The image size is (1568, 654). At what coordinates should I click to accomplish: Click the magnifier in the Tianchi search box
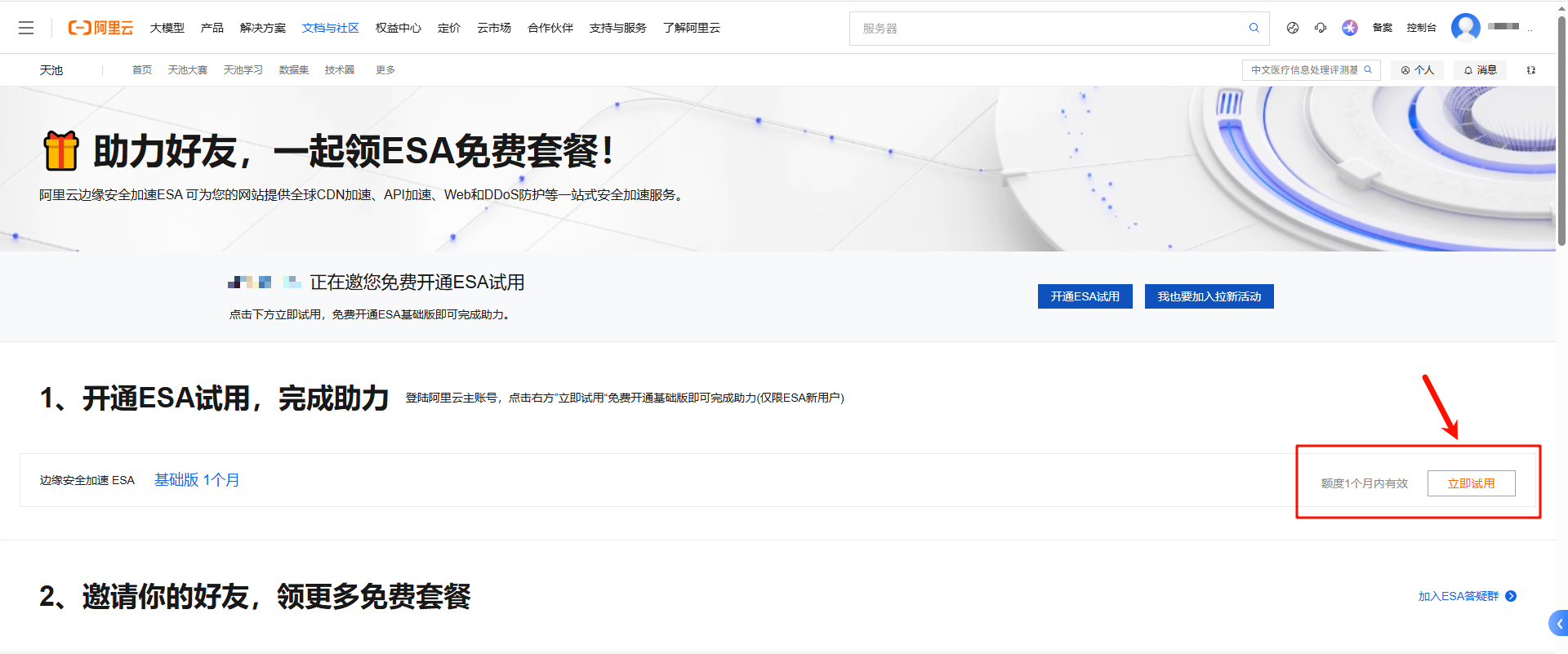(1368, 69)
